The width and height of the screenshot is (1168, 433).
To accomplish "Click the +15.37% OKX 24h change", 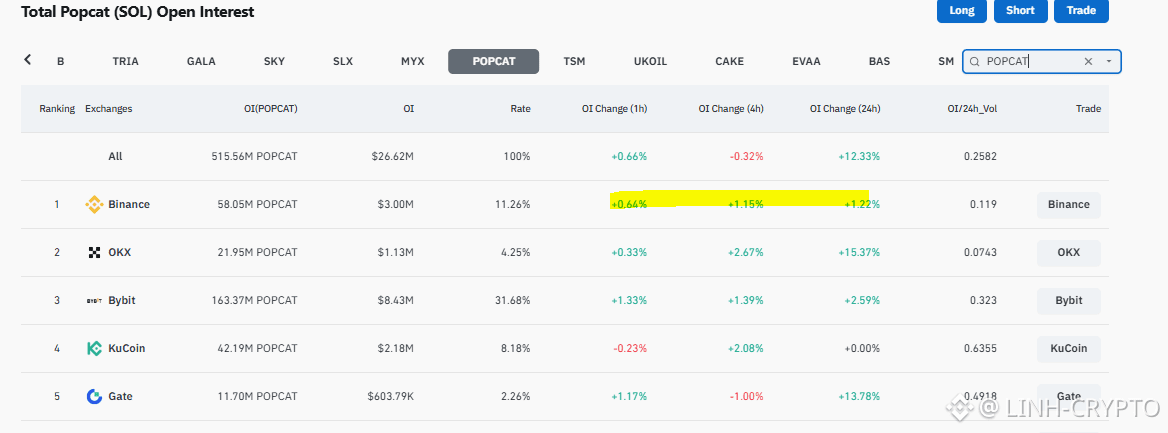I will 858,253.
